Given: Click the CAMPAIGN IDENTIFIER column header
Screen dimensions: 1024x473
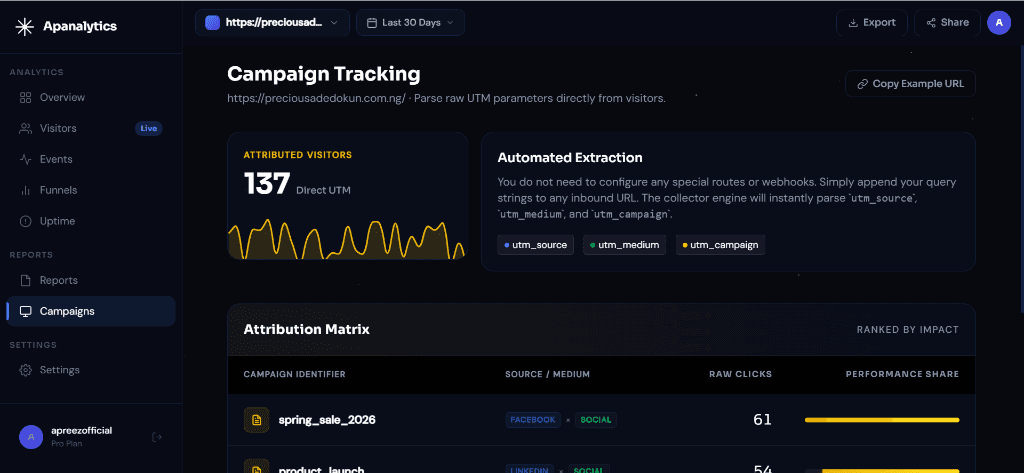Looking at the screenshot, I should pos(295,374).
